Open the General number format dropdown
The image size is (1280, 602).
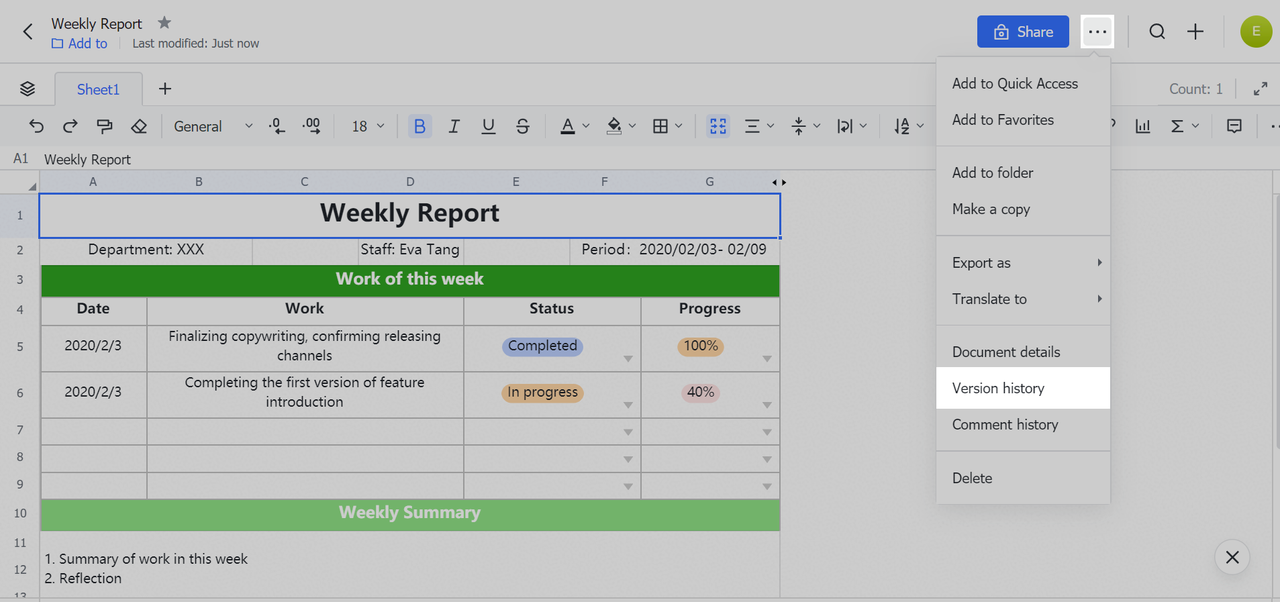(213, 126)
